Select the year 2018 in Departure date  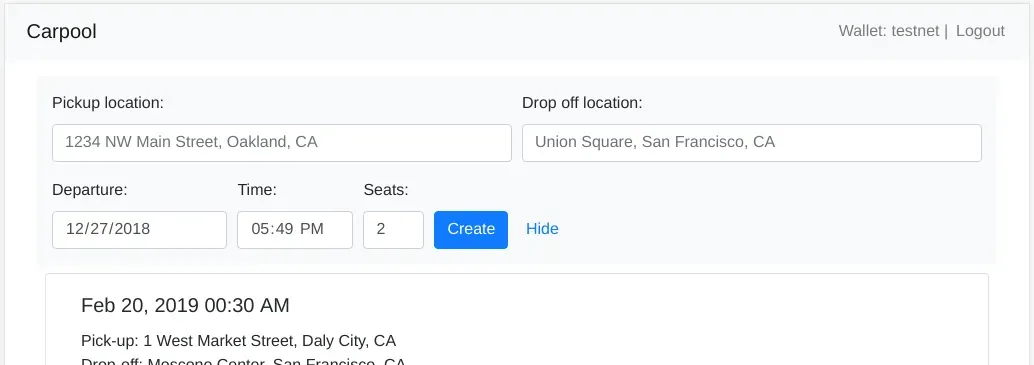(x=131, y=229)
